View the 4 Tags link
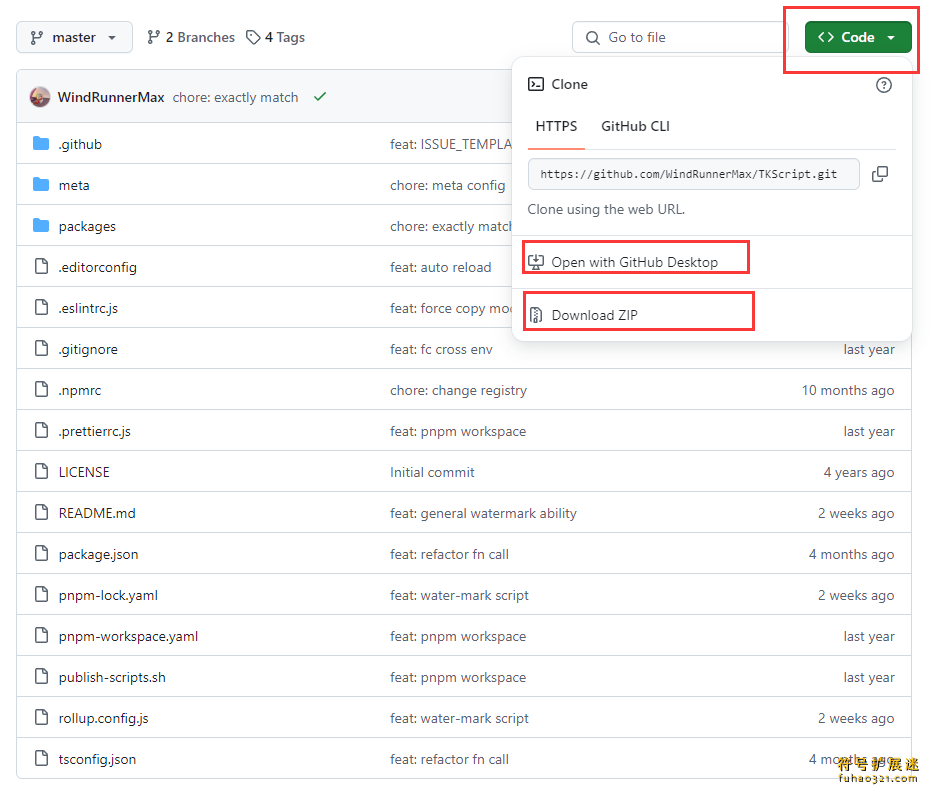Image resolution: width=933 pixels, height=793 pixels. 275,37
